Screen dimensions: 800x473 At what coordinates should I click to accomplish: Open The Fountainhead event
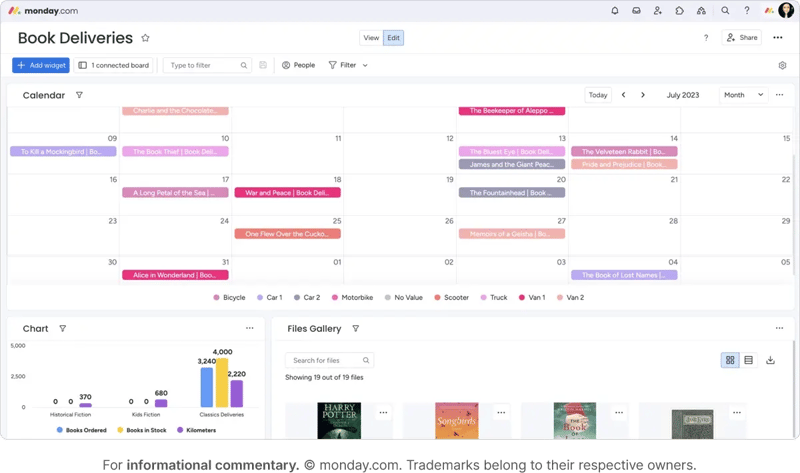pos(512,193)
